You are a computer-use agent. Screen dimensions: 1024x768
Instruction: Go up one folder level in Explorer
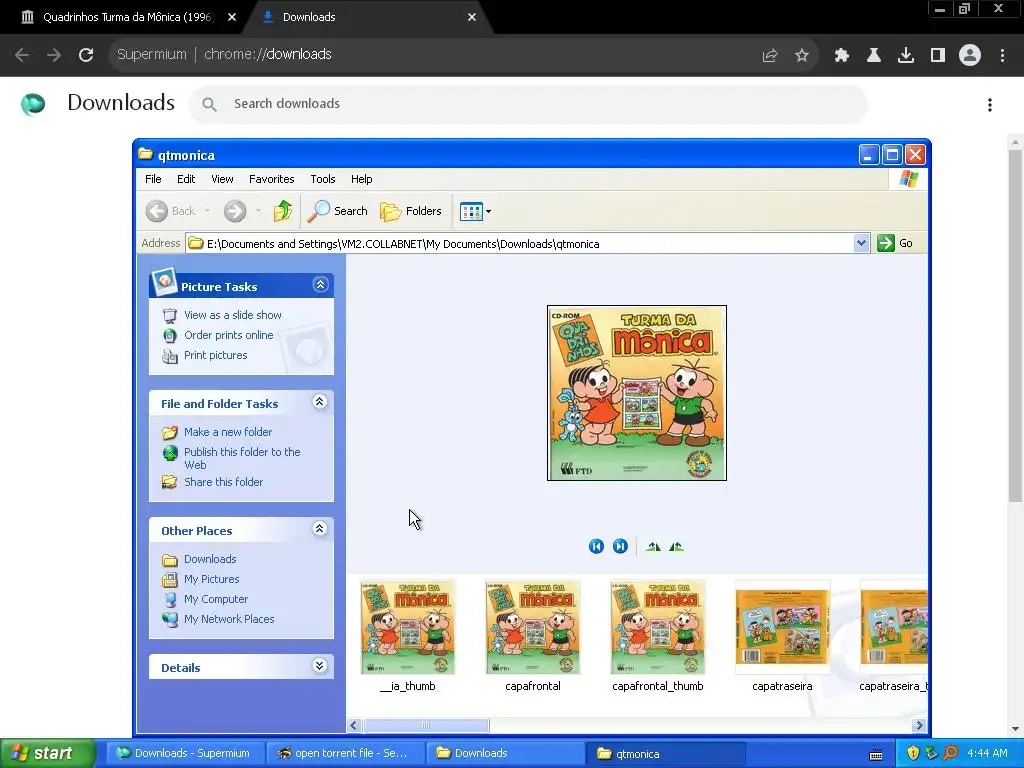click(x=283, y=211)
